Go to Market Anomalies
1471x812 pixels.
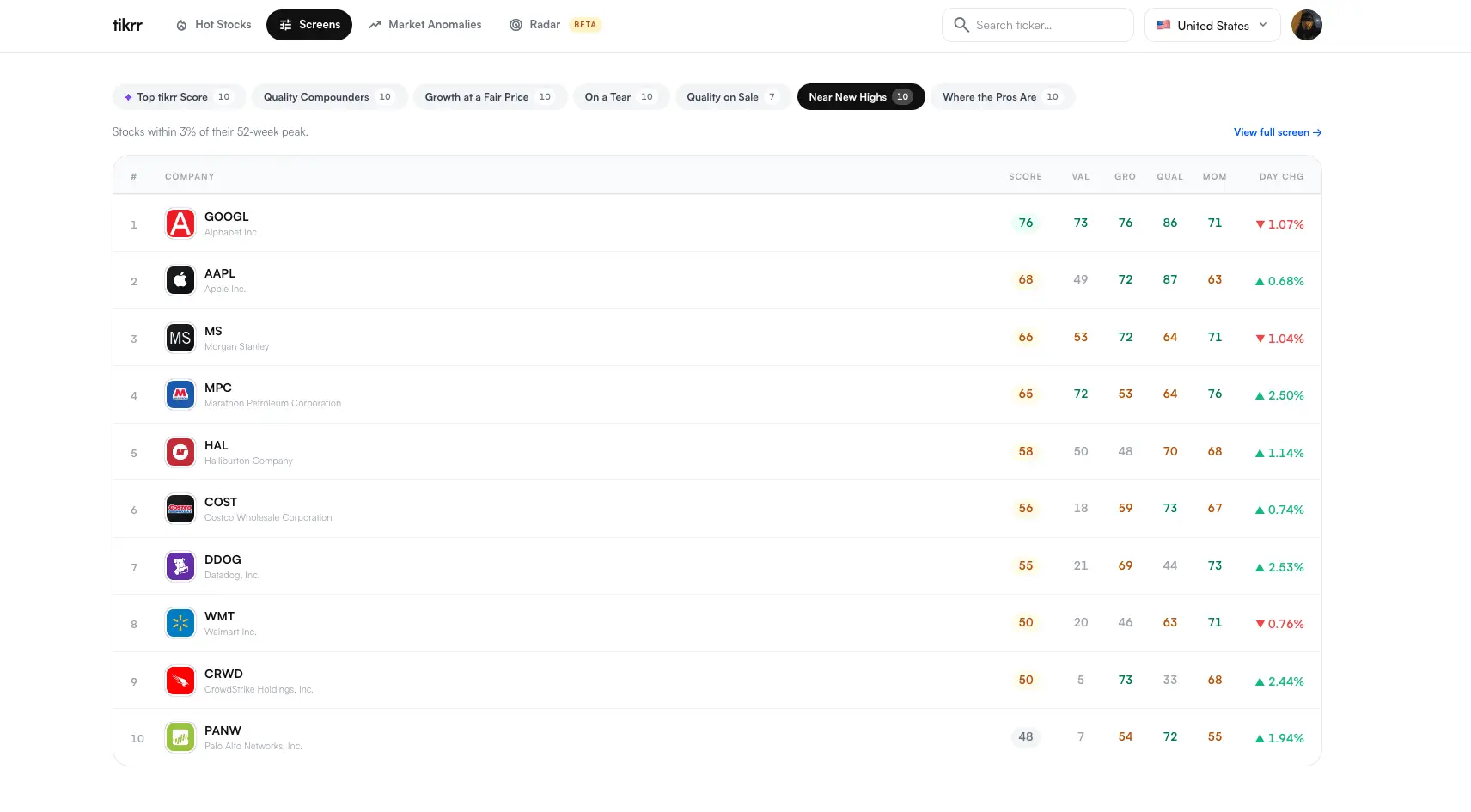[x=425, y=25]
